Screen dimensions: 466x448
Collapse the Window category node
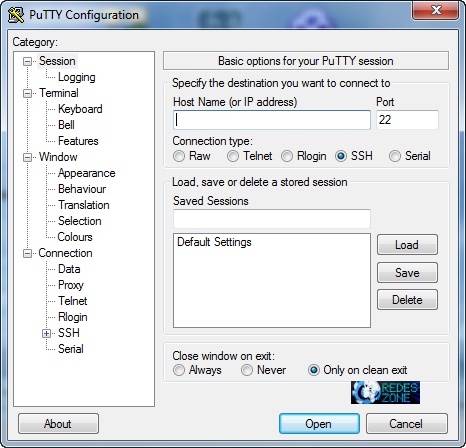[27, 157]
